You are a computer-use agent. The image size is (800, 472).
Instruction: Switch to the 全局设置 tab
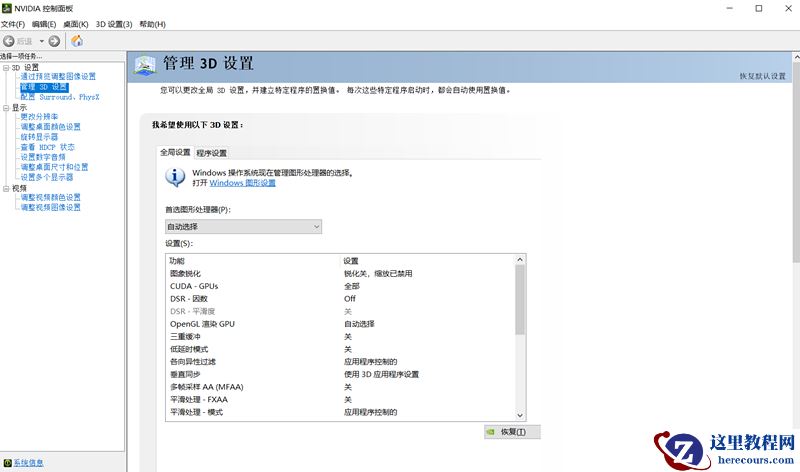point(175,152)
